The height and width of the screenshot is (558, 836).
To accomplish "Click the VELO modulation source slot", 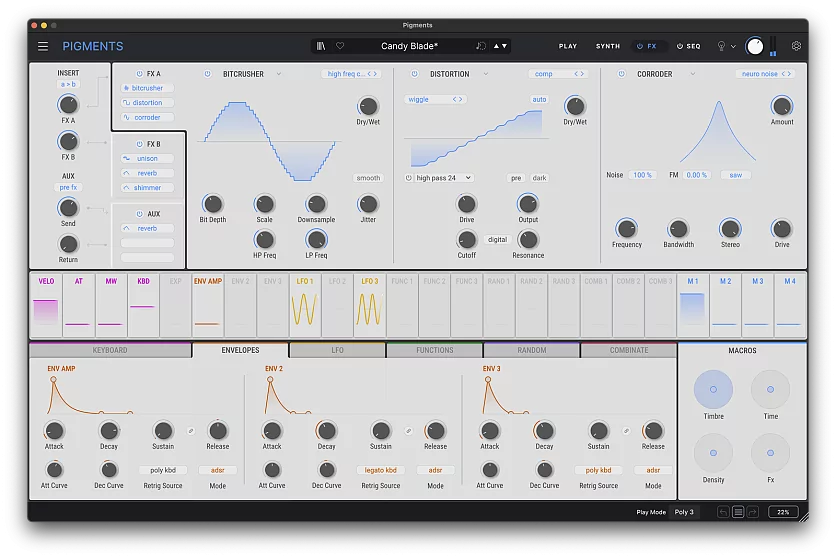I will click(46, 306).
